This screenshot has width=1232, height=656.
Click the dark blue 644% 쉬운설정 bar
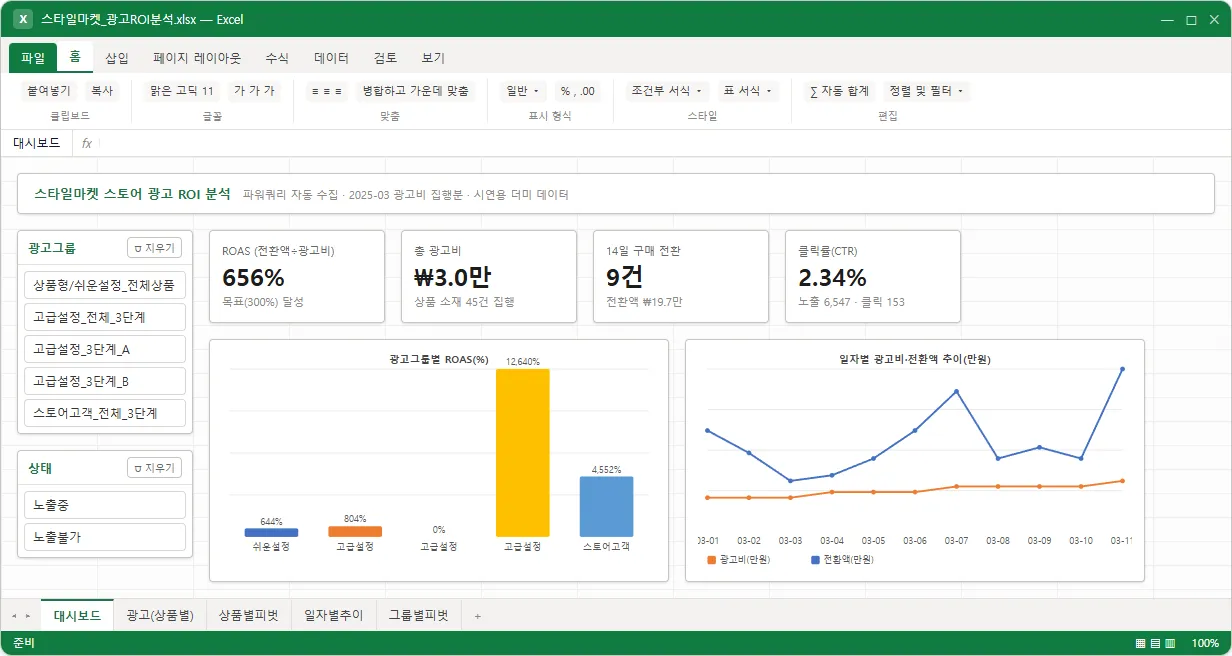point(270,533)
